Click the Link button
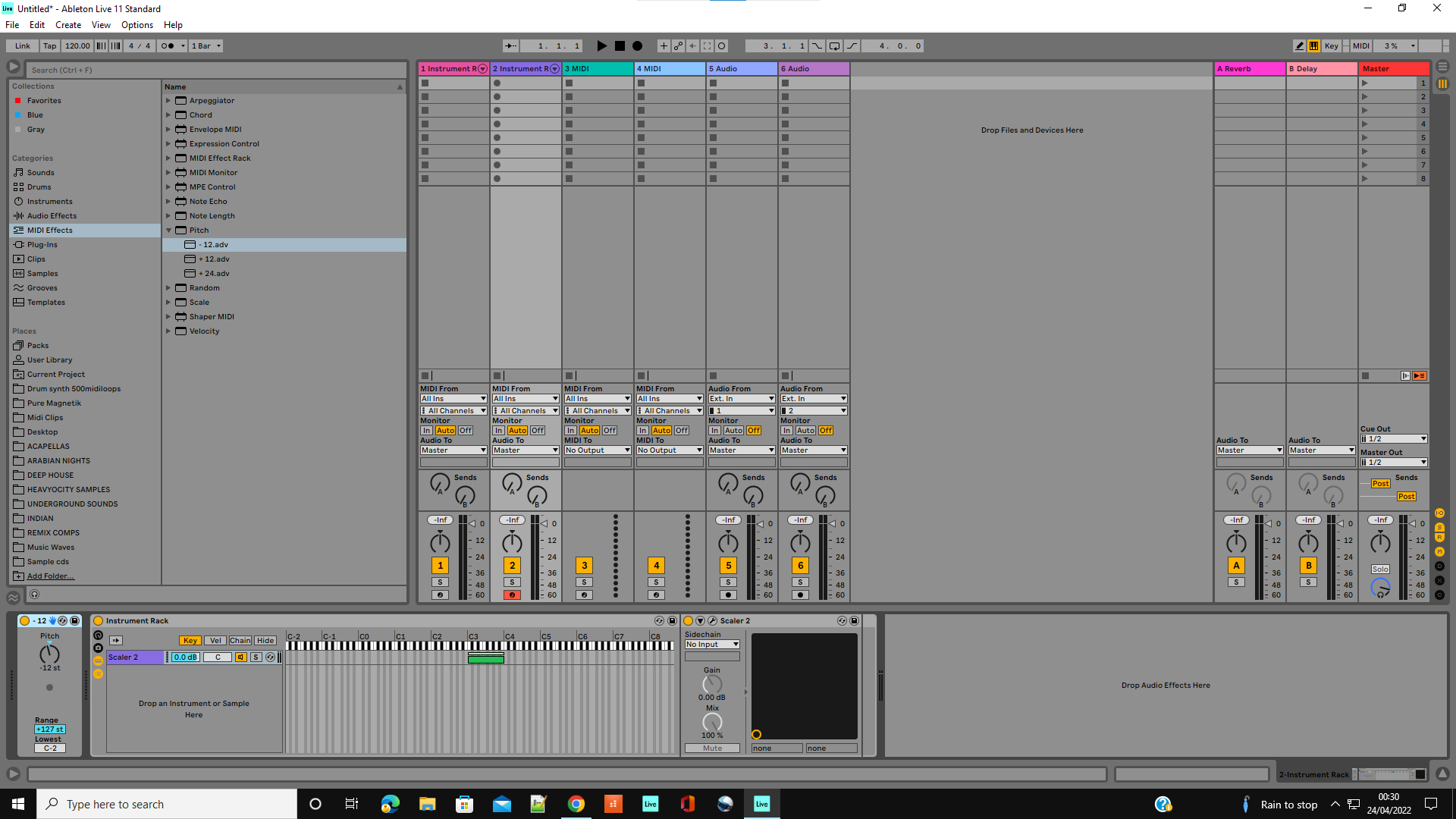1456x819 pixels. [x=23, y=46]
